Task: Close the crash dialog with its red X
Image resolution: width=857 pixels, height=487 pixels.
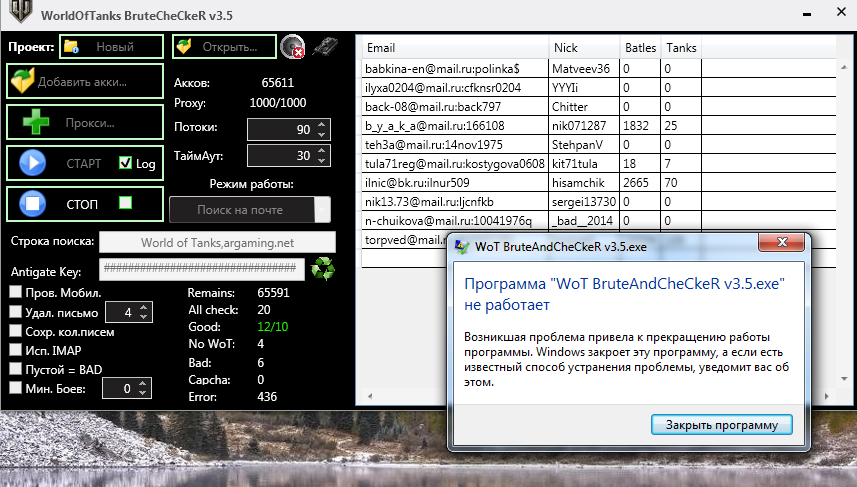Action: click(x=782, y=242)
